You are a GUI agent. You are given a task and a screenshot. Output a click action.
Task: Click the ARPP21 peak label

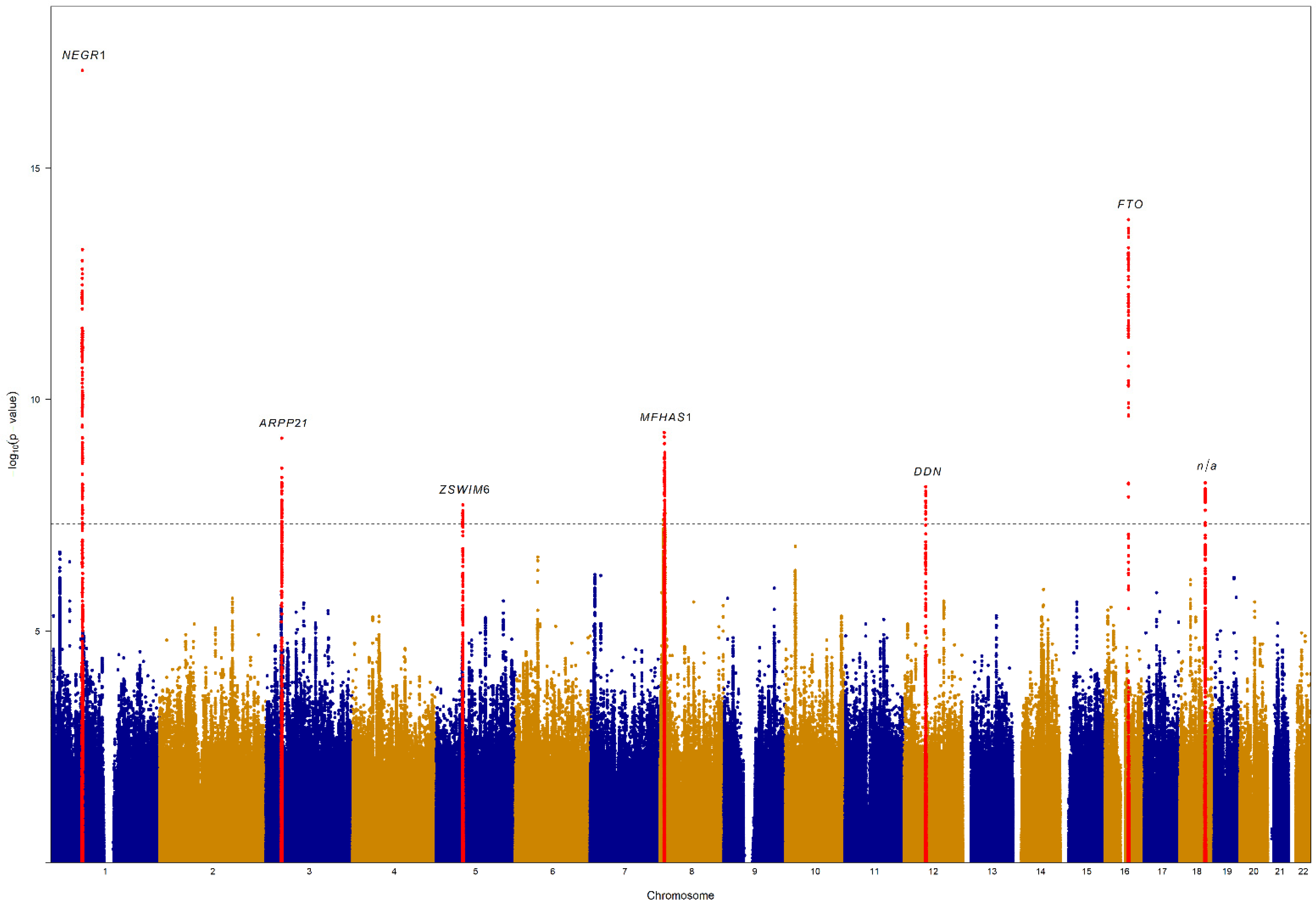283,423
